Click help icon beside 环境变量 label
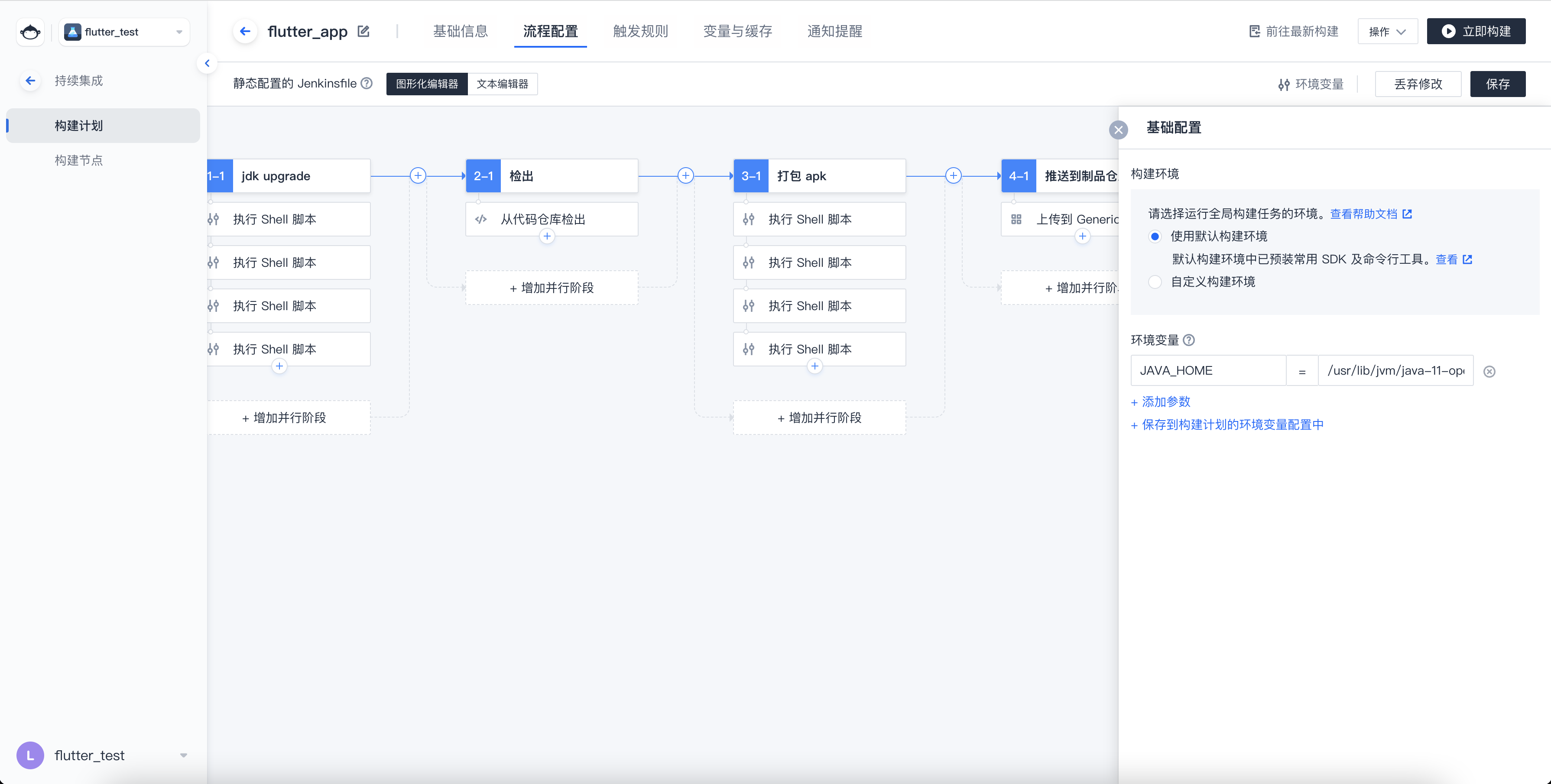 (x=1188, y=340)
